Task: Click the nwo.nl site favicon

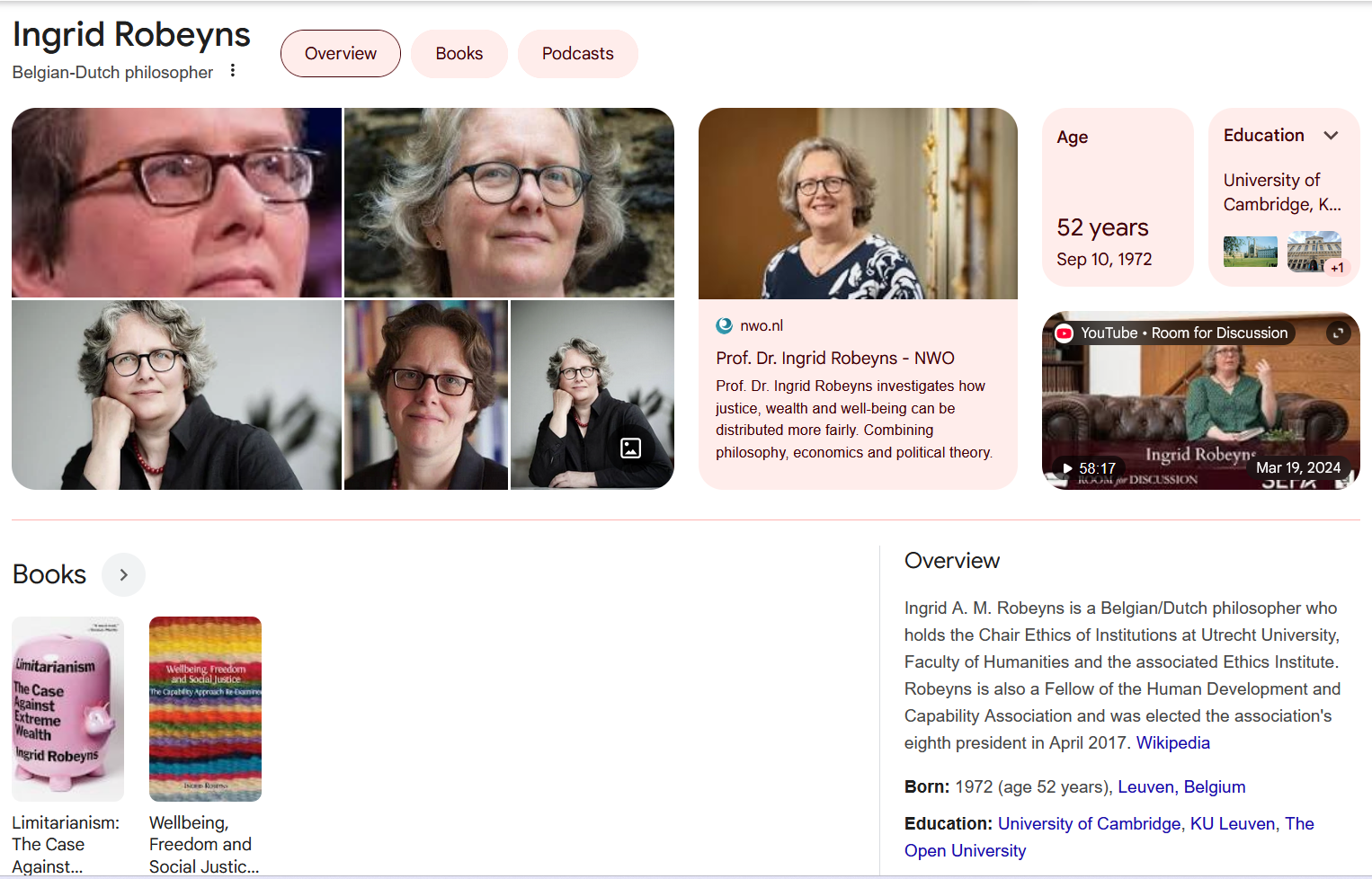Action: tap(725, 325)
